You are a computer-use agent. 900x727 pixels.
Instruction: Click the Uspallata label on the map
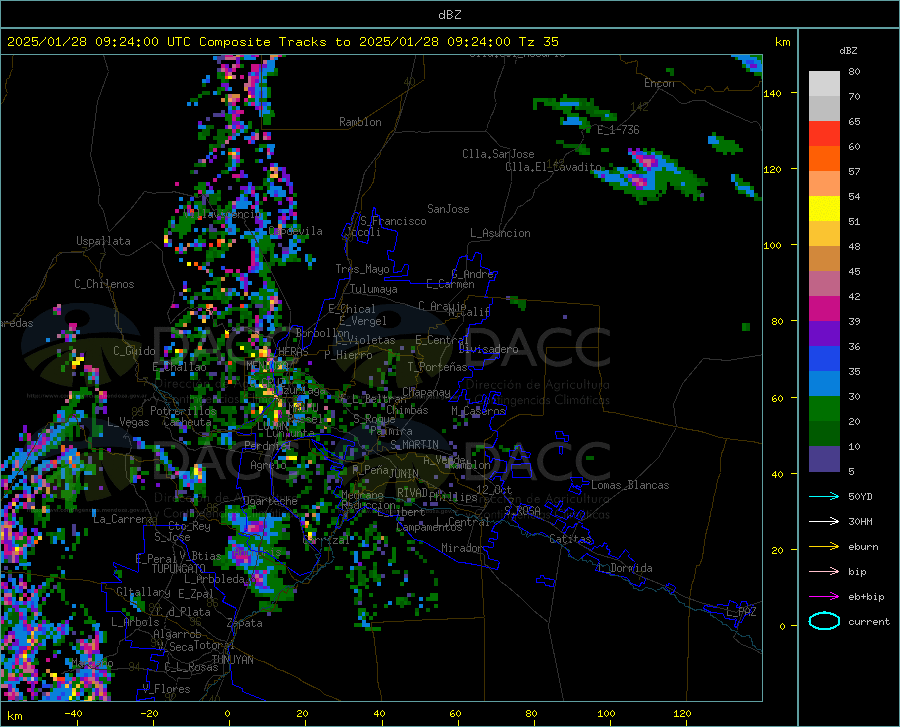click(103, 241)
